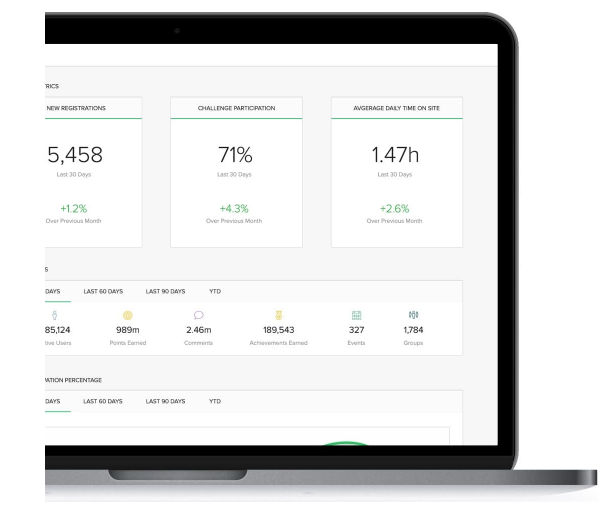The height and width of the screenshot is (520, 611).
Task: Click the Events calendar icon
Action: [357, 315]
